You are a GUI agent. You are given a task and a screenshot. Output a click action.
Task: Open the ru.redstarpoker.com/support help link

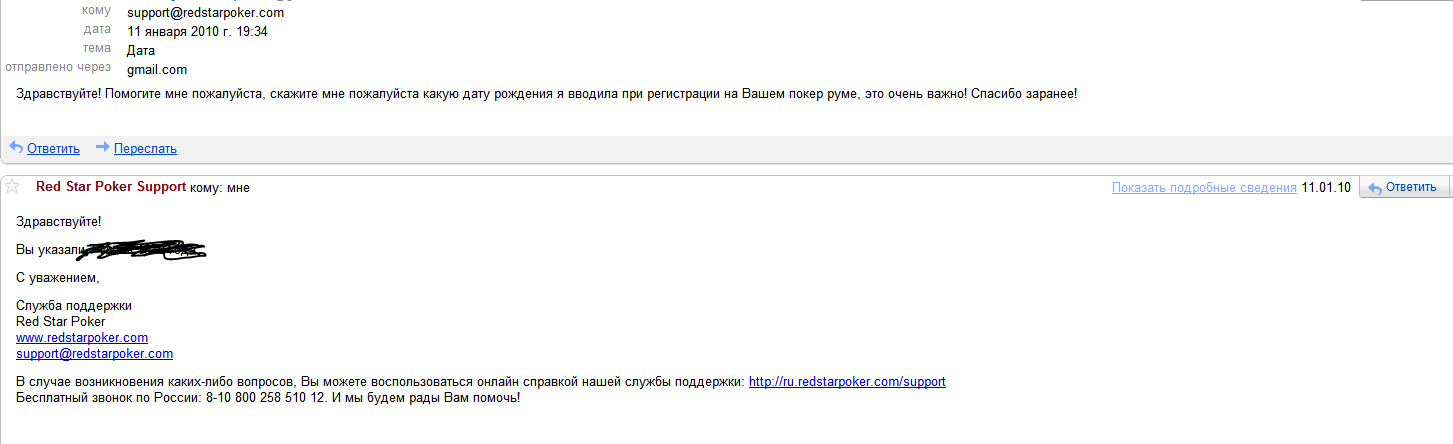click(847, 382)
